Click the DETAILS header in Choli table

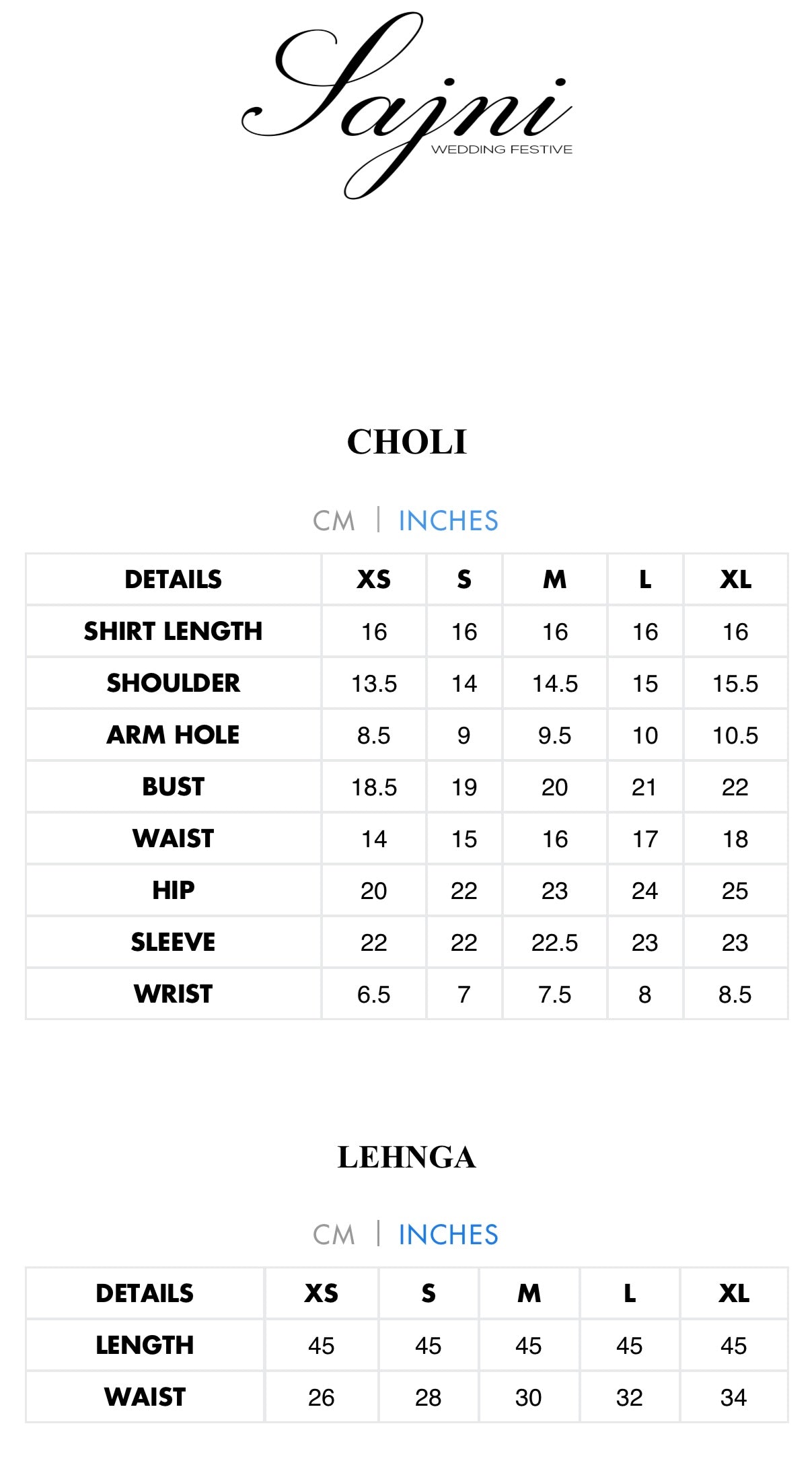[x=173, y=579]
